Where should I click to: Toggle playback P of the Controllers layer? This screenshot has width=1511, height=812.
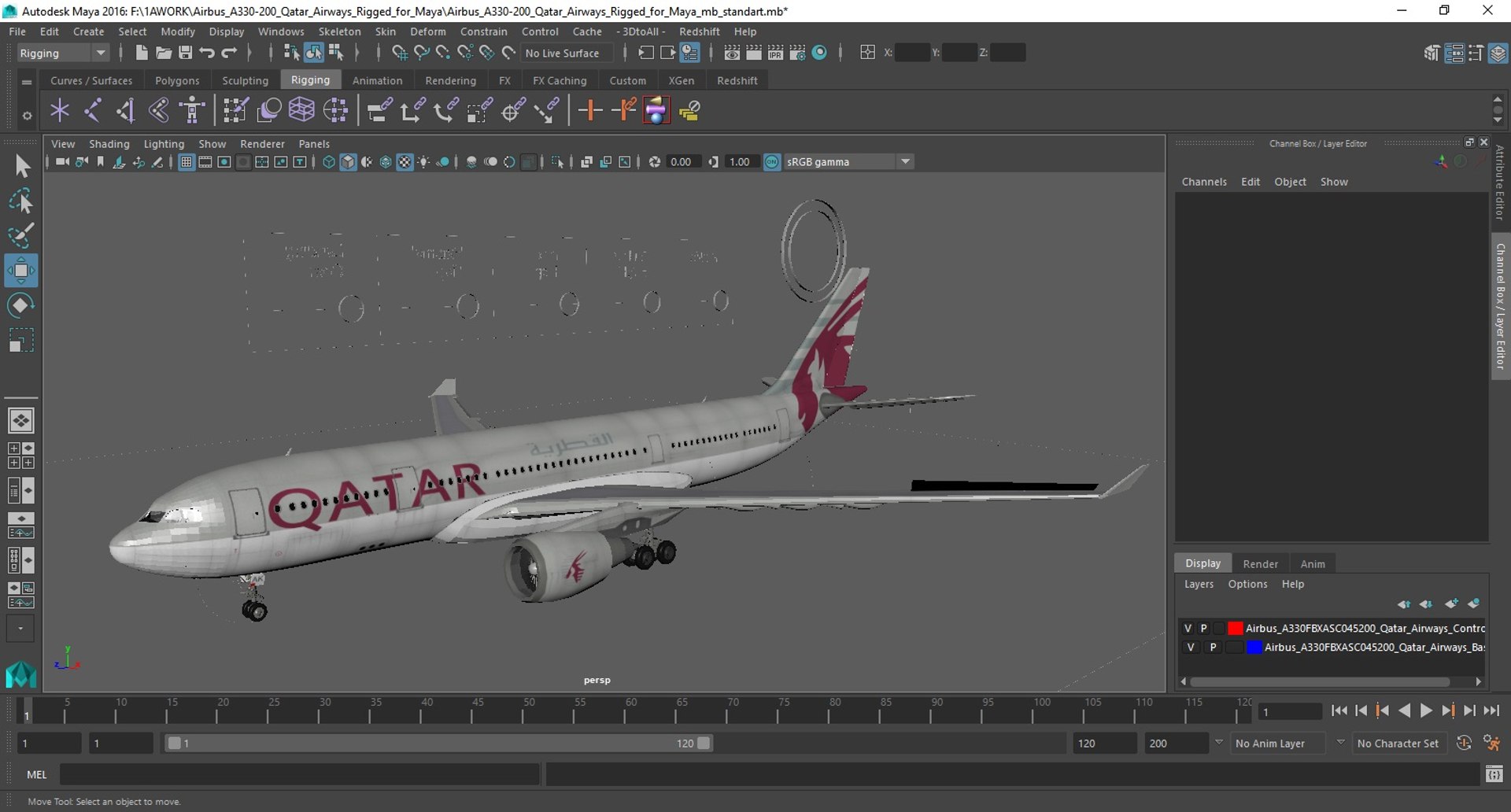(1203, 628)
